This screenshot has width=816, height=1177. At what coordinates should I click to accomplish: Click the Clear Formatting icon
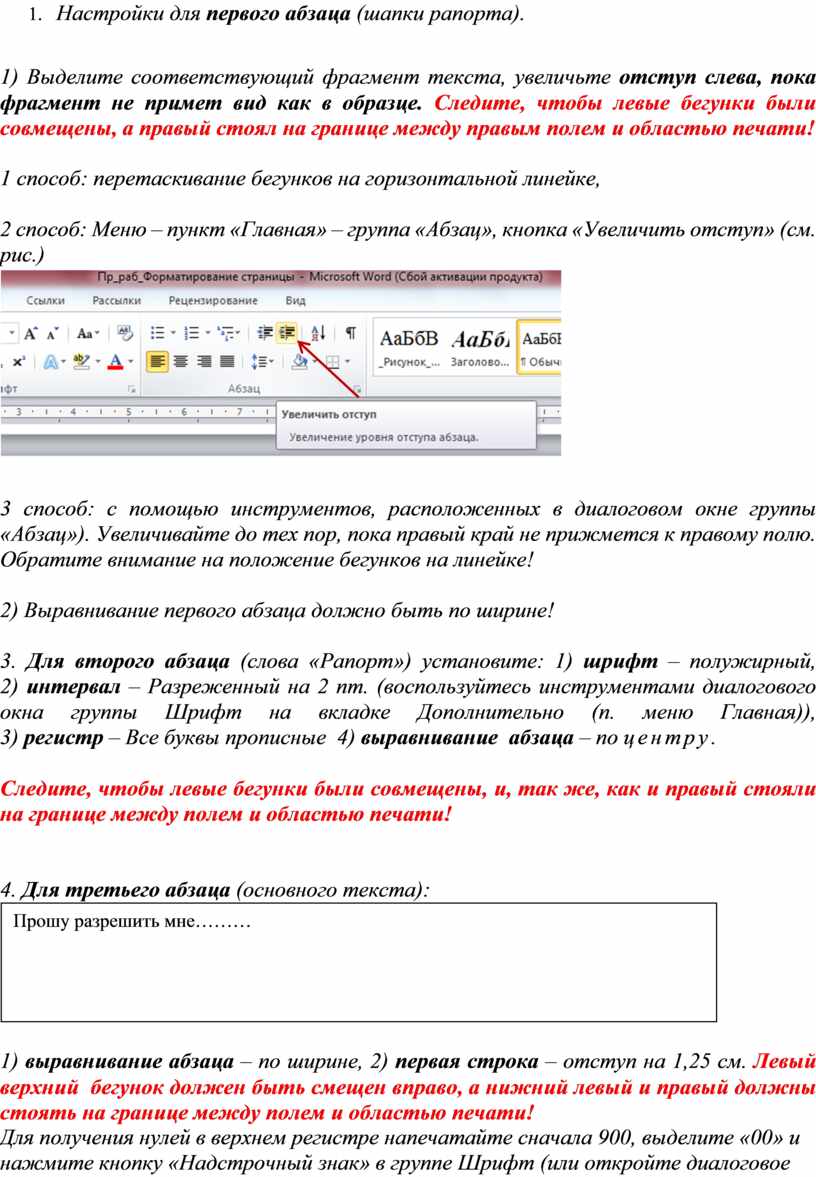125,332
